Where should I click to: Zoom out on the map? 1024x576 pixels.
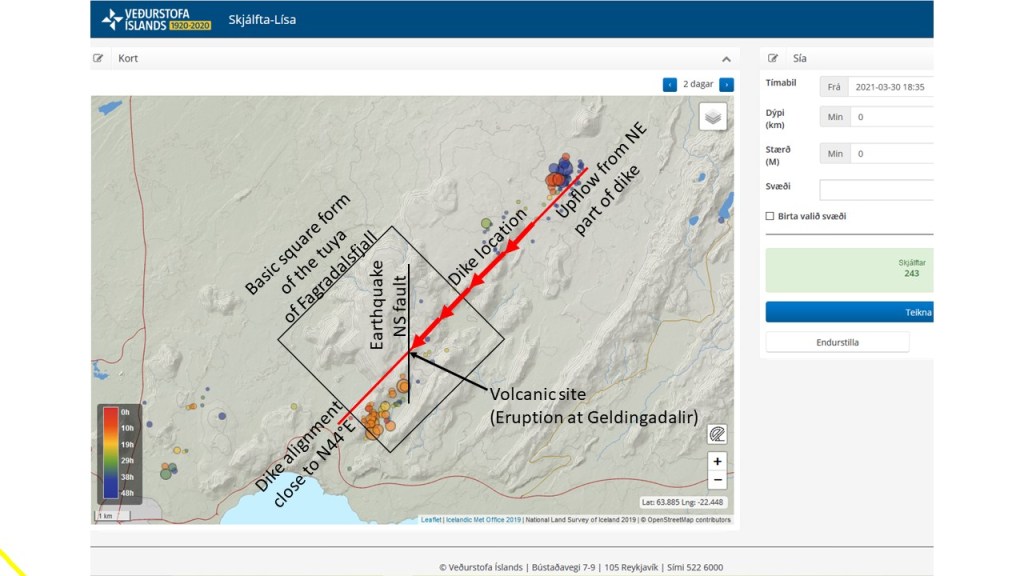click(x=716, y=480)
